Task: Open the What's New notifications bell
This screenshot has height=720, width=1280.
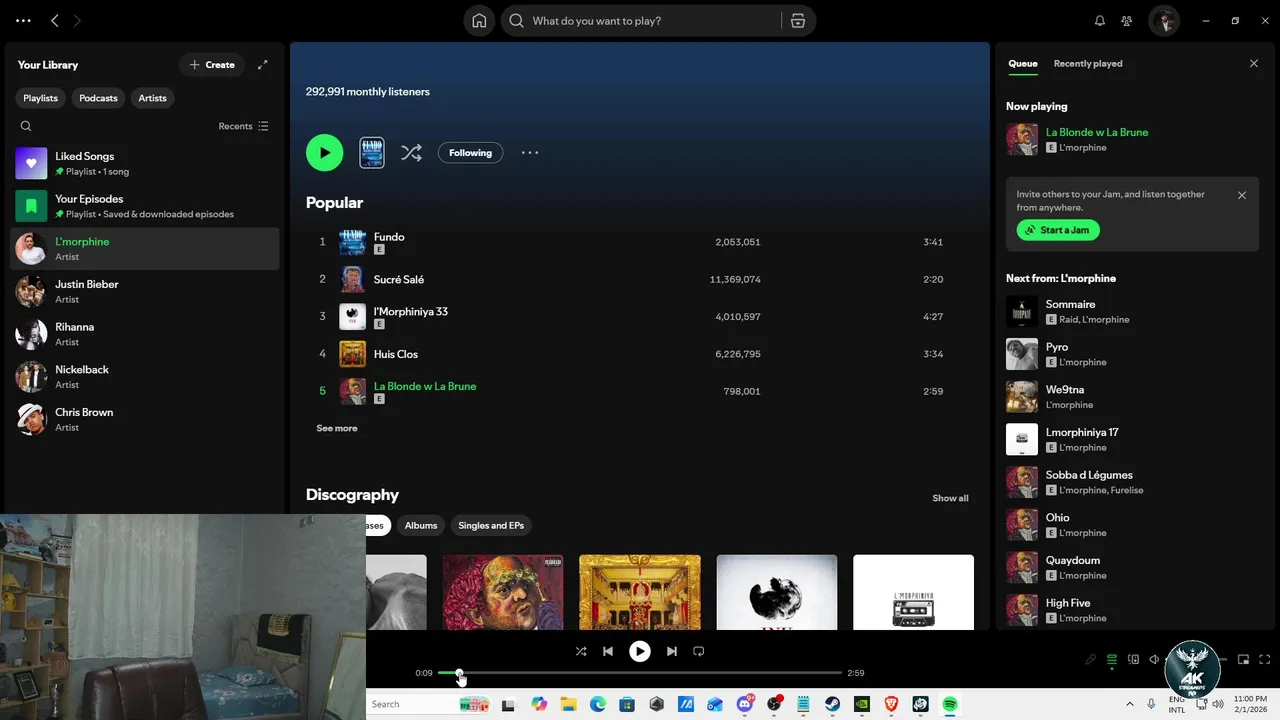Action: pos(1100,21)
